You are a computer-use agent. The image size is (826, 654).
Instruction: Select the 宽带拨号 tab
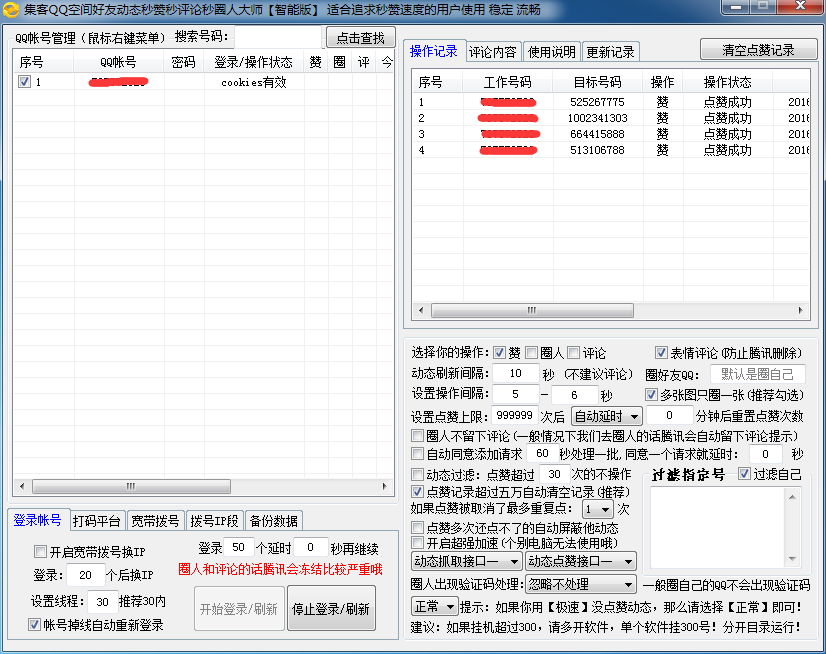155,521
